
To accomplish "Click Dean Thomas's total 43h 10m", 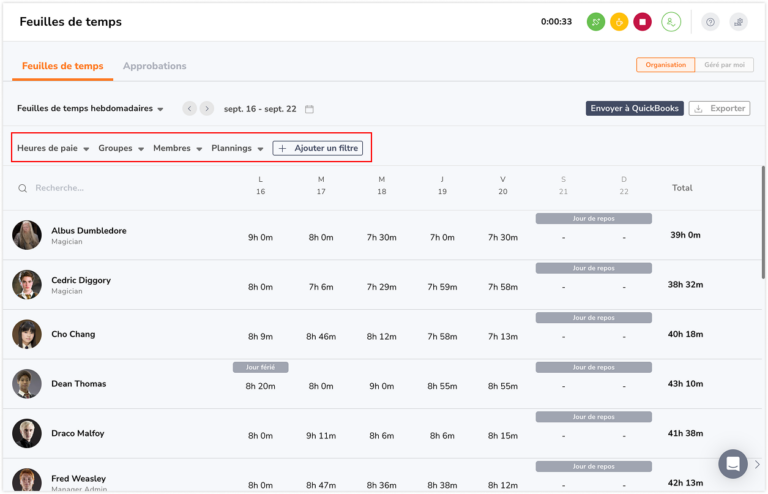I will pyautogui.click(x=685, y=383).
